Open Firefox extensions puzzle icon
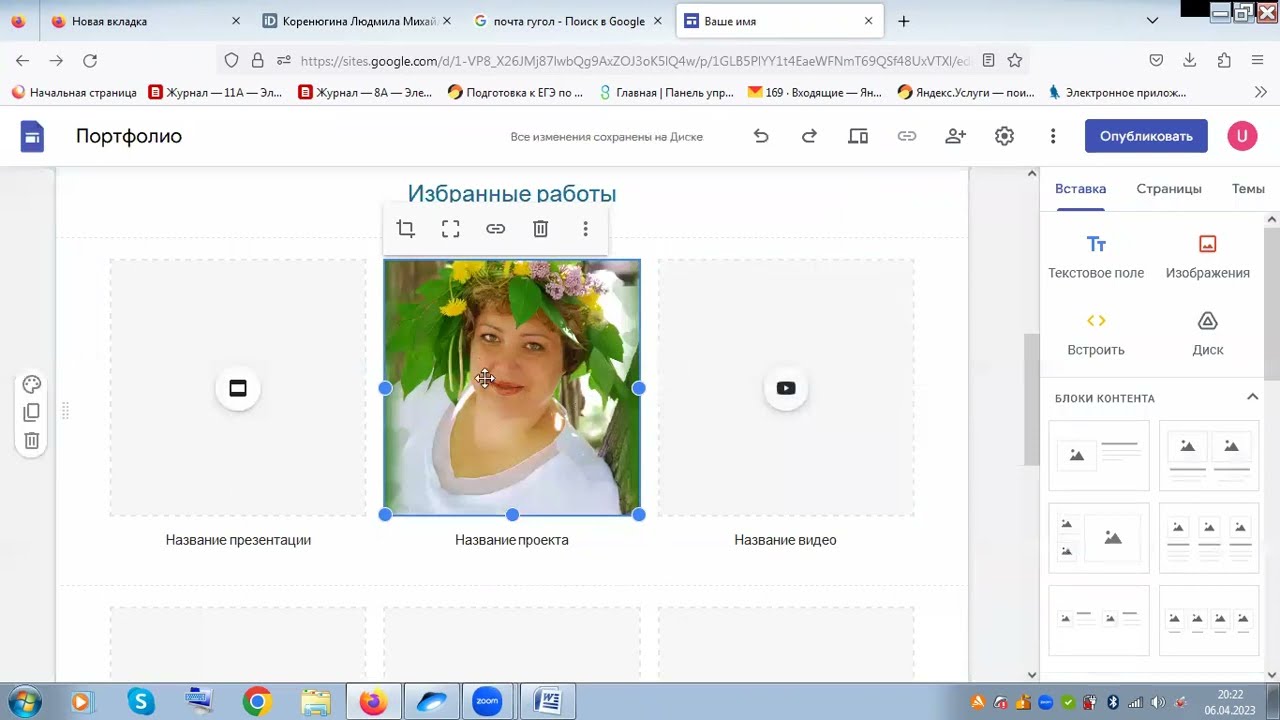 1224,61
